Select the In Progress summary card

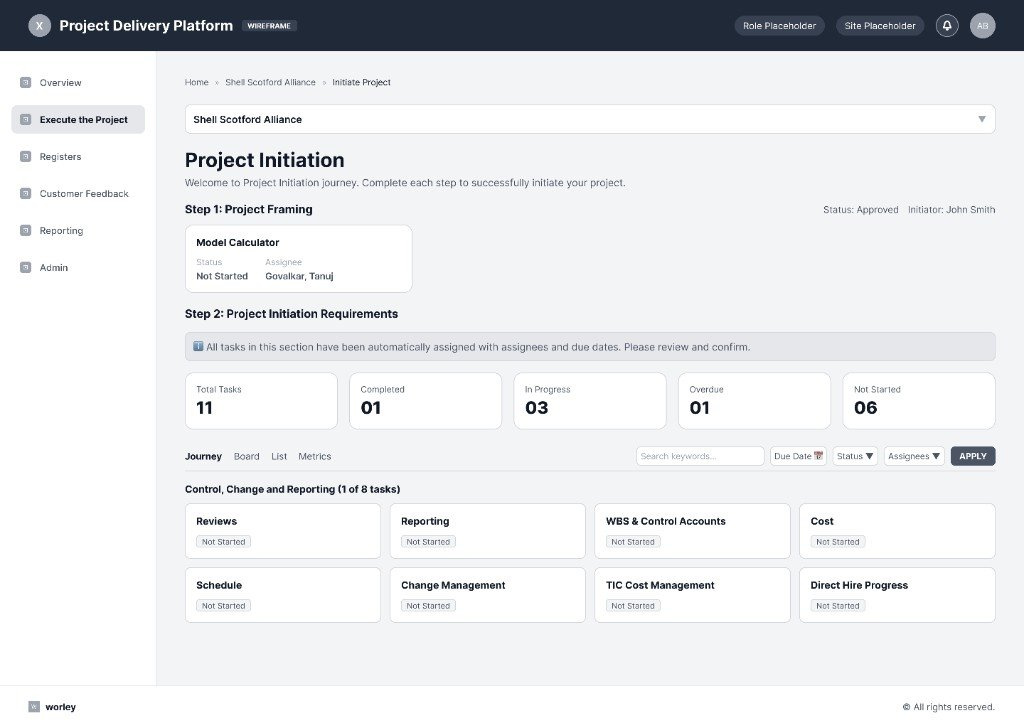click(590, 401)
